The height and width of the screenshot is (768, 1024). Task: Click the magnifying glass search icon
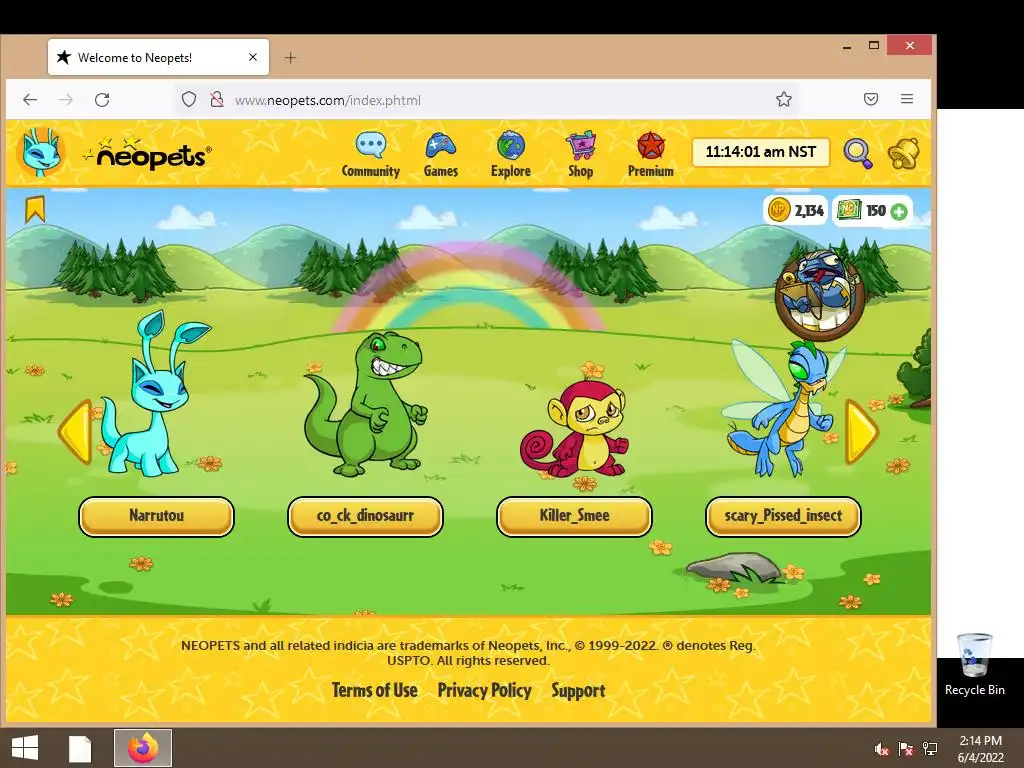click(857, 153)
